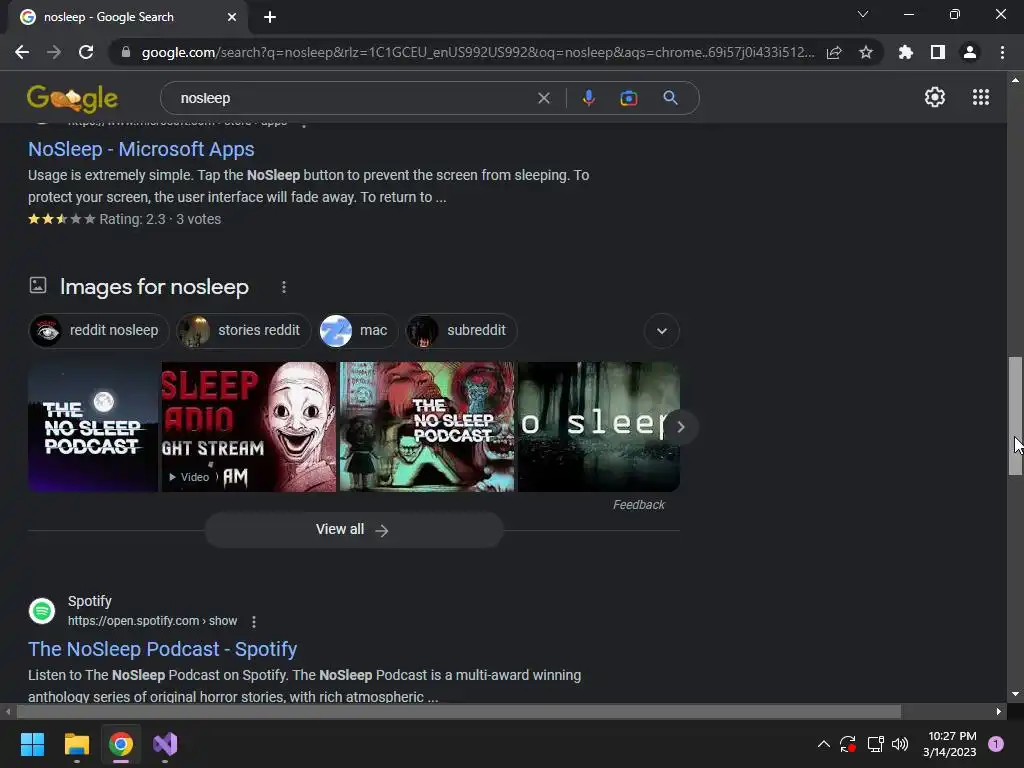Open Chrome profile menu
Image resolution: width=1024 pixels, height=768 pixels.
[x=970, y=52]
